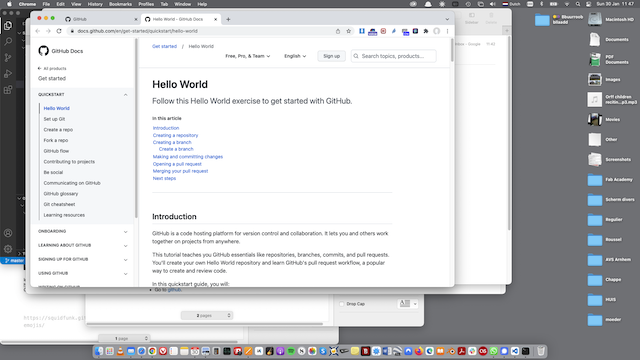This screenshot has width=640, height=360.
Task: Open 'Fork a repo' in the sidebar
Action: click(56, 140)
